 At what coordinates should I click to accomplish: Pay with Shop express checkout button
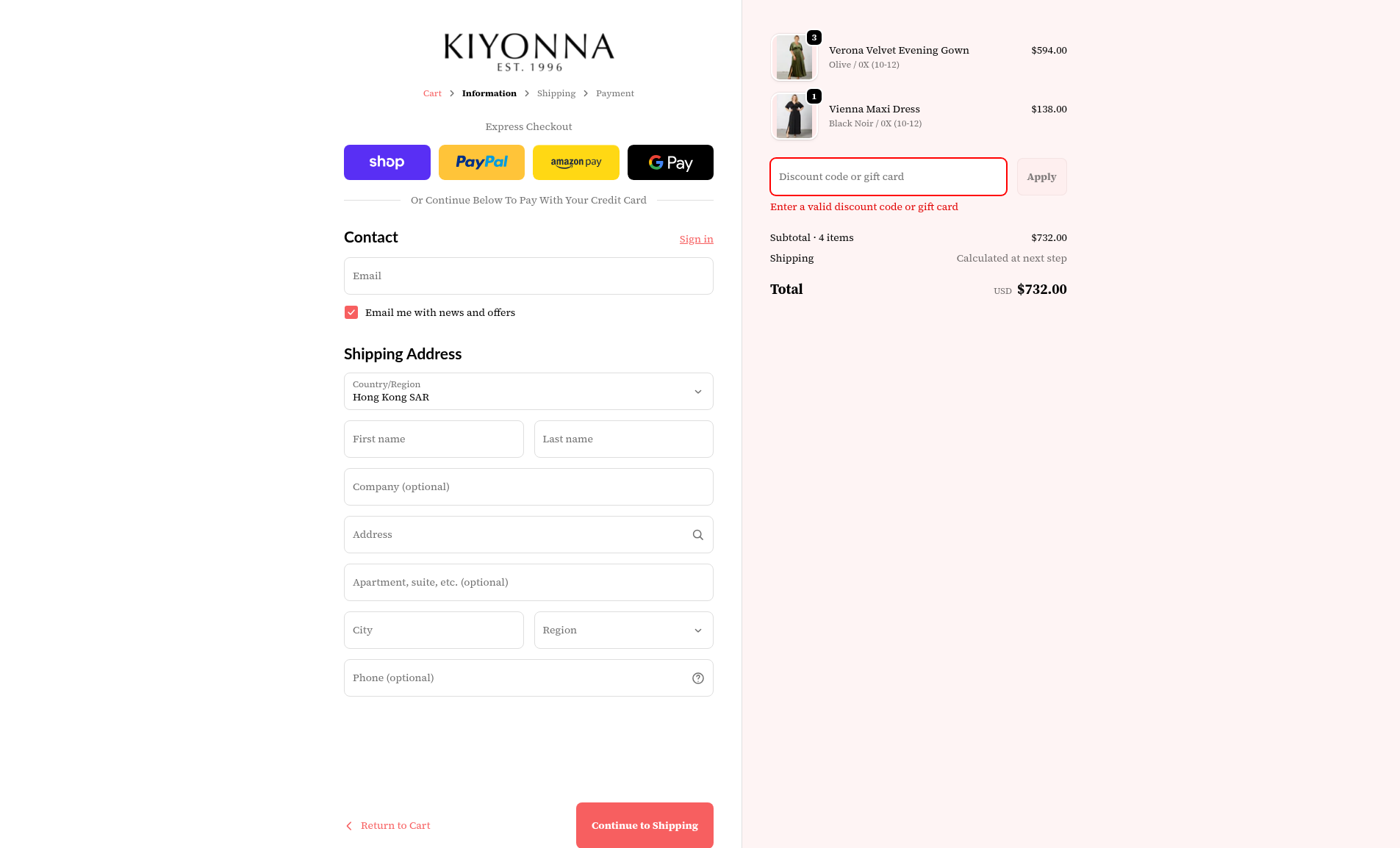[x=387, y=162]
